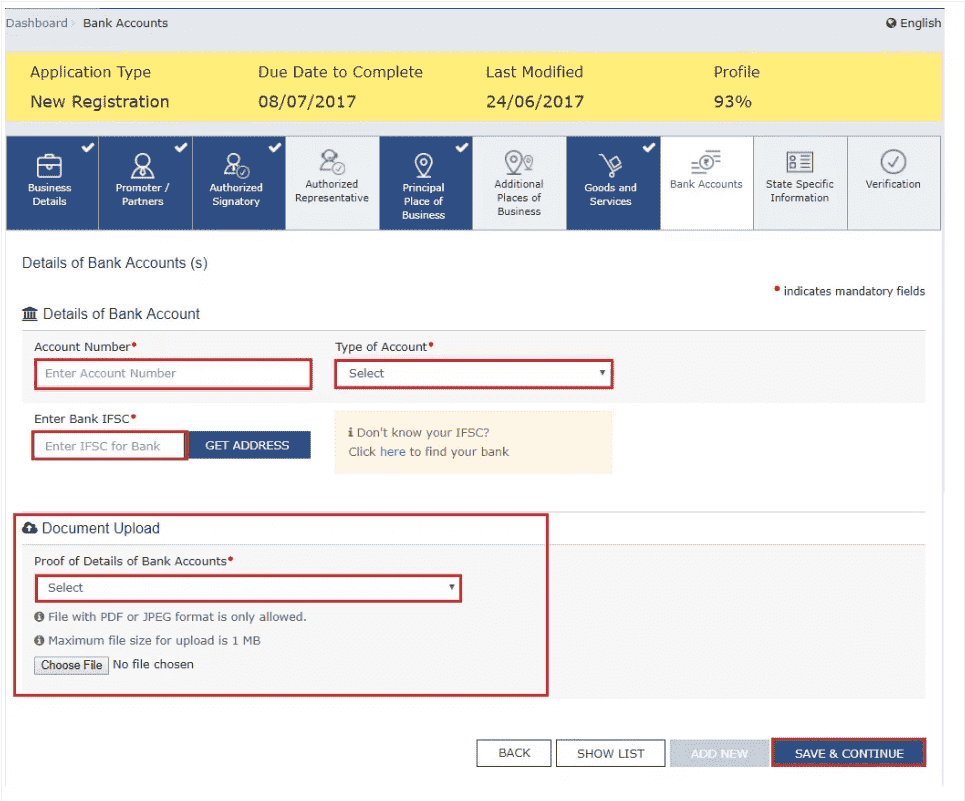
Task: Expand the Type of Account dropdown
Action: pyautogui.click(x=474, y=373)
